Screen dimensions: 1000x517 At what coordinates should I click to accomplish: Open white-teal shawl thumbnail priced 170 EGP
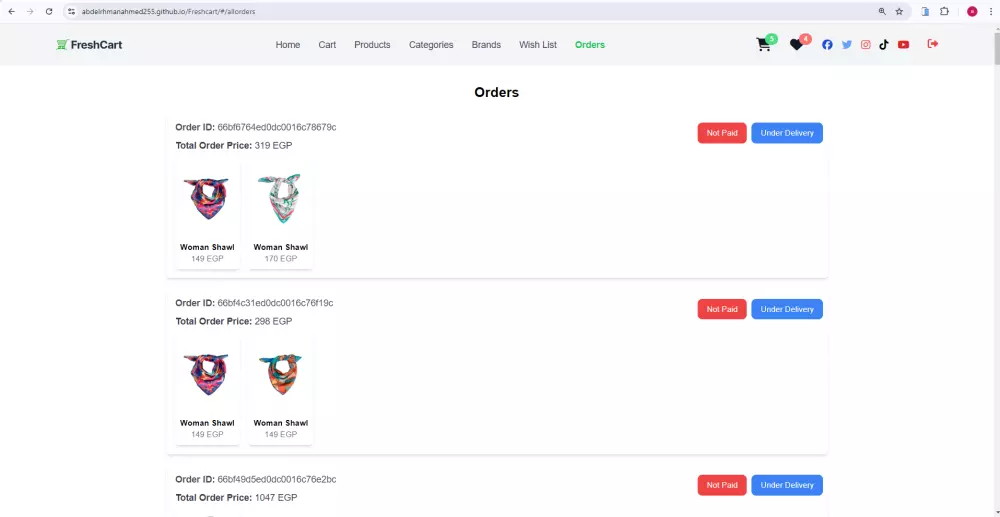click(281, 198)
